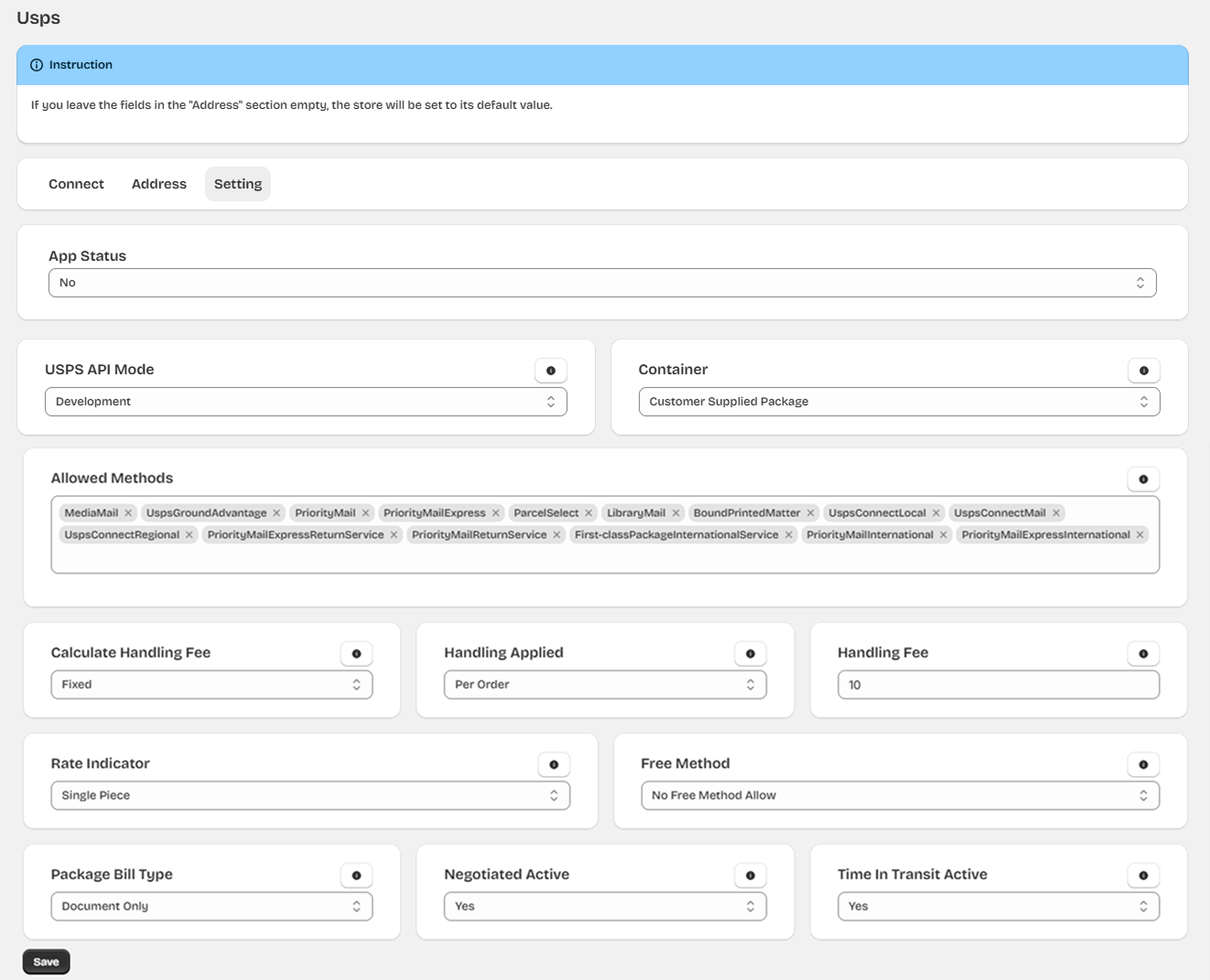Click info icon for Calculate Handling Fee
The width and height of the screenshot is (1210, 980).
(357, 653)
